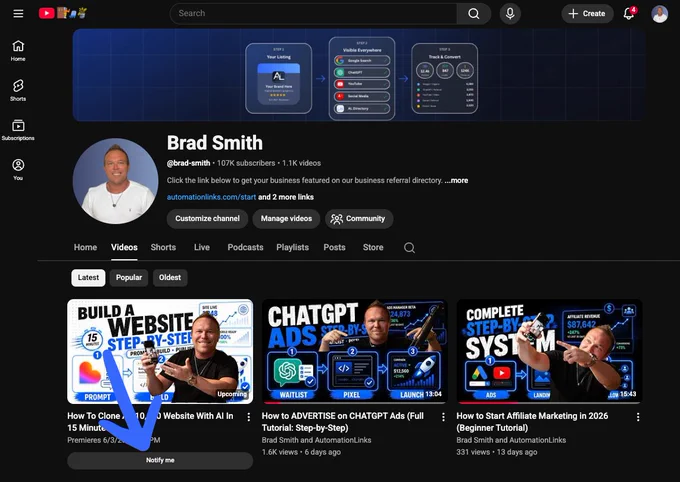
Task: Click 'Brad Smith and AutomationLinks' under ChatGPT video
Action: coord(316,440)
